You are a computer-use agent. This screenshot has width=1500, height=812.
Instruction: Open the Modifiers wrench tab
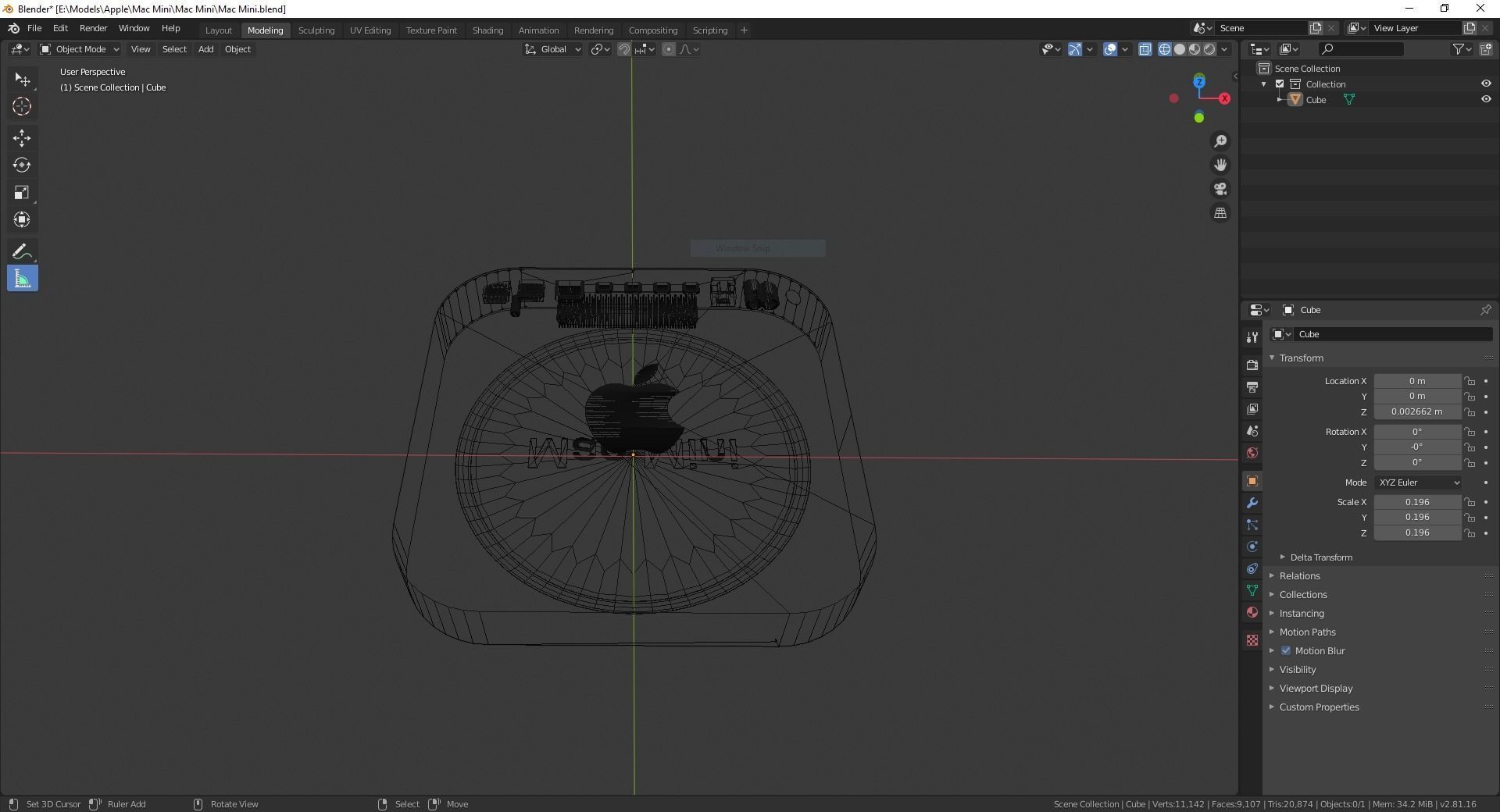click(x=1252, y=503)
